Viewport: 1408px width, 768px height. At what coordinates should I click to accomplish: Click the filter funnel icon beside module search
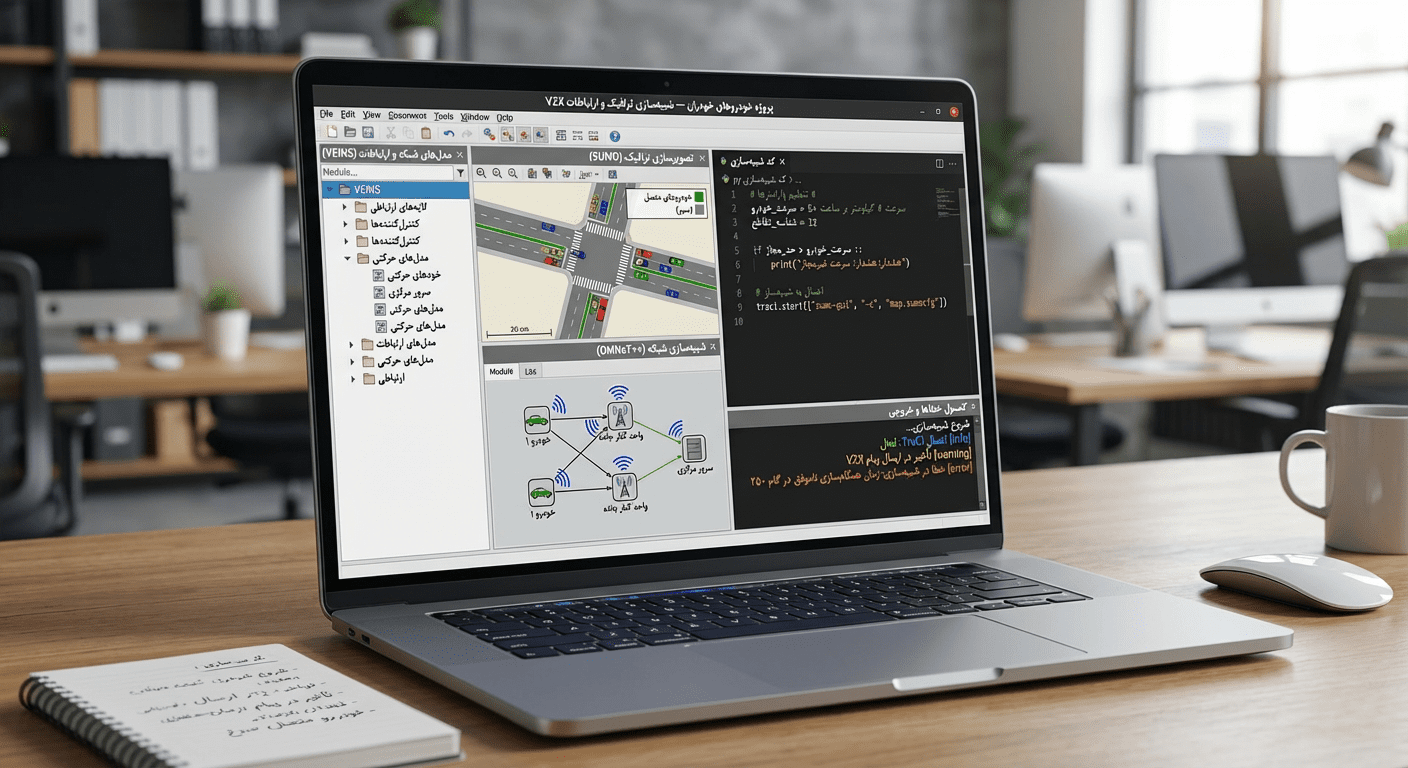tap(460, 173)
